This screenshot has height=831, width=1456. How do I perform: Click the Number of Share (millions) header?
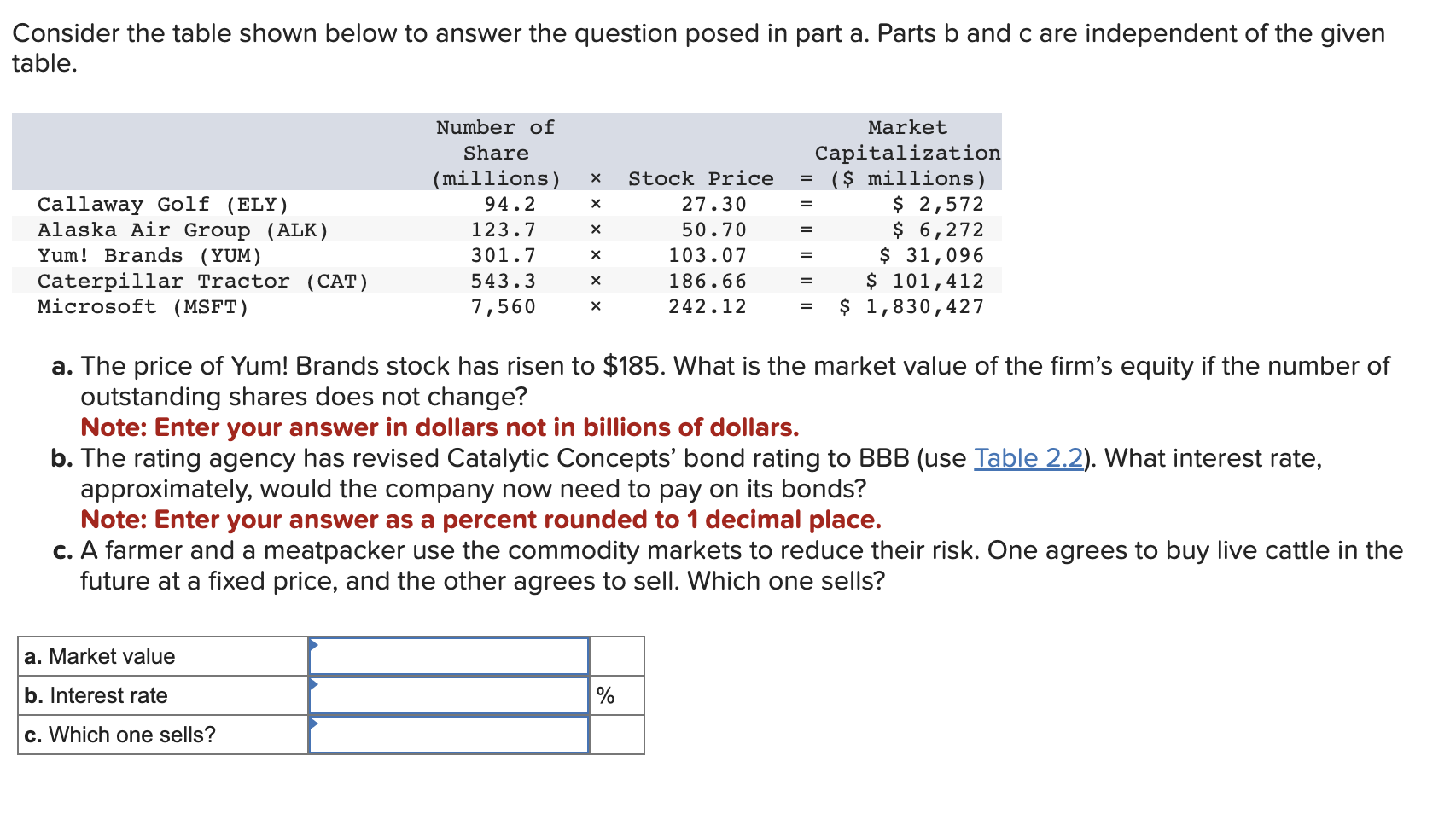pos(495,152)
